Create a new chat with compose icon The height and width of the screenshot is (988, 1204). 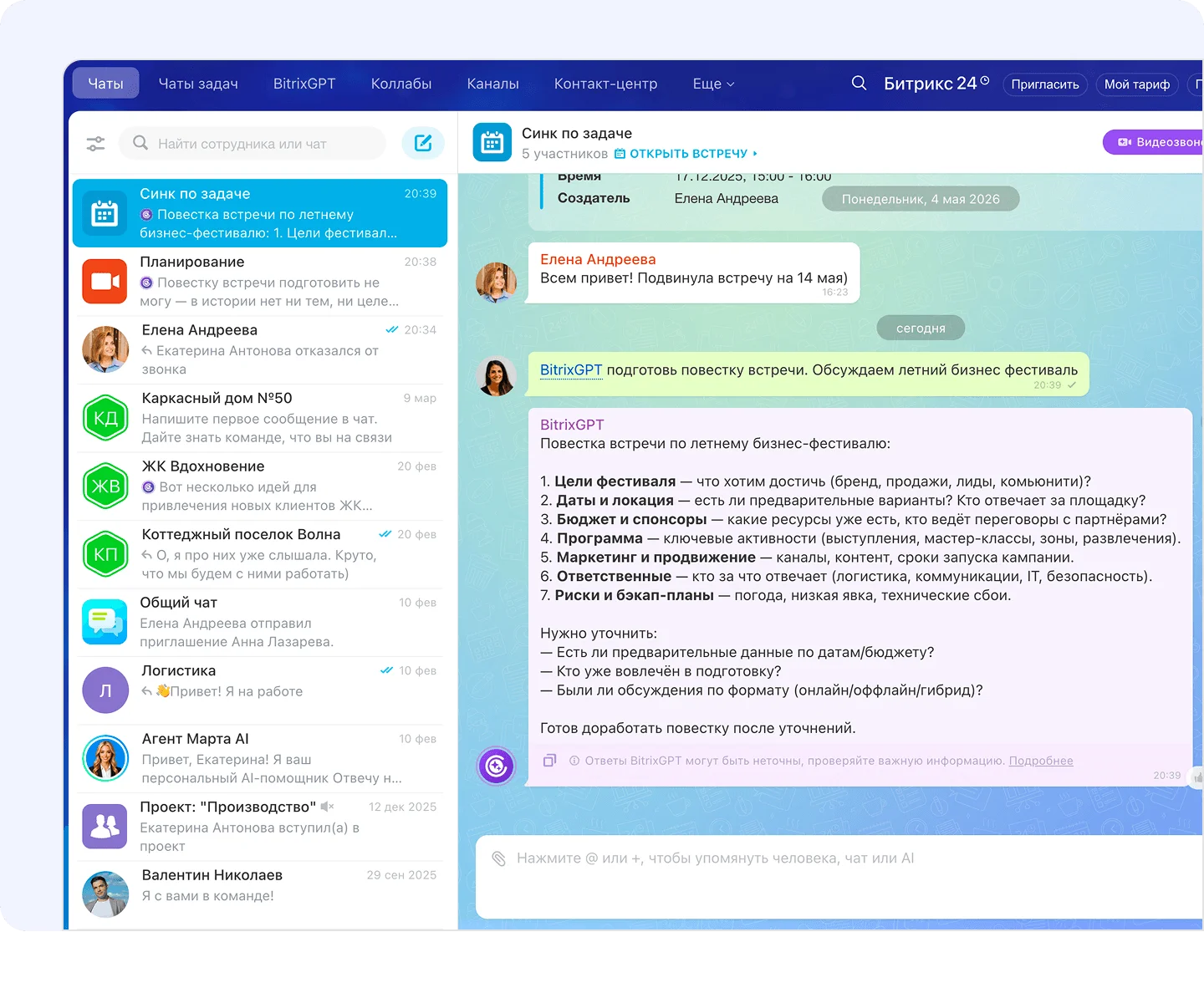pos(423,143)
